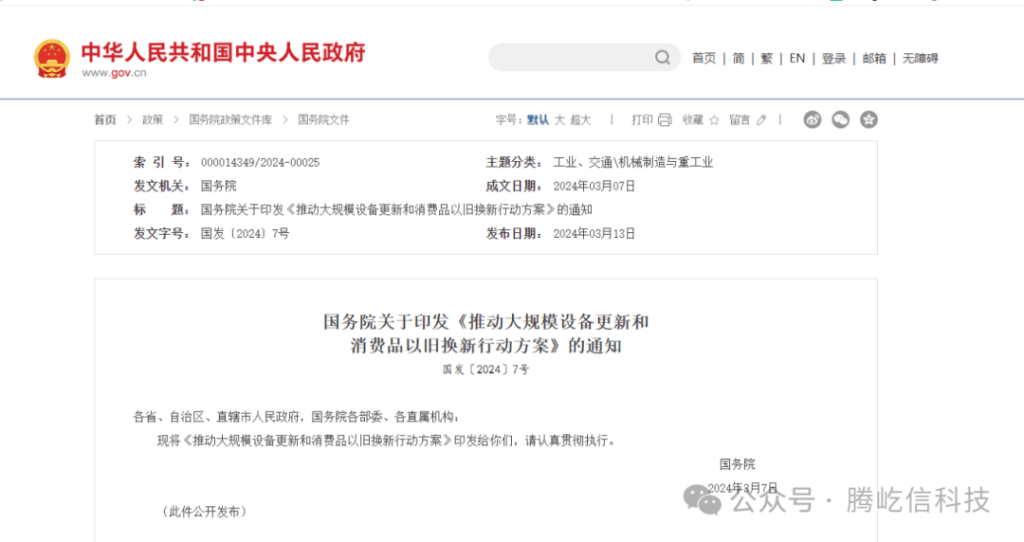Click 政策 in the breadcrumb
The image size is (1024, 542).
(152, 120)
